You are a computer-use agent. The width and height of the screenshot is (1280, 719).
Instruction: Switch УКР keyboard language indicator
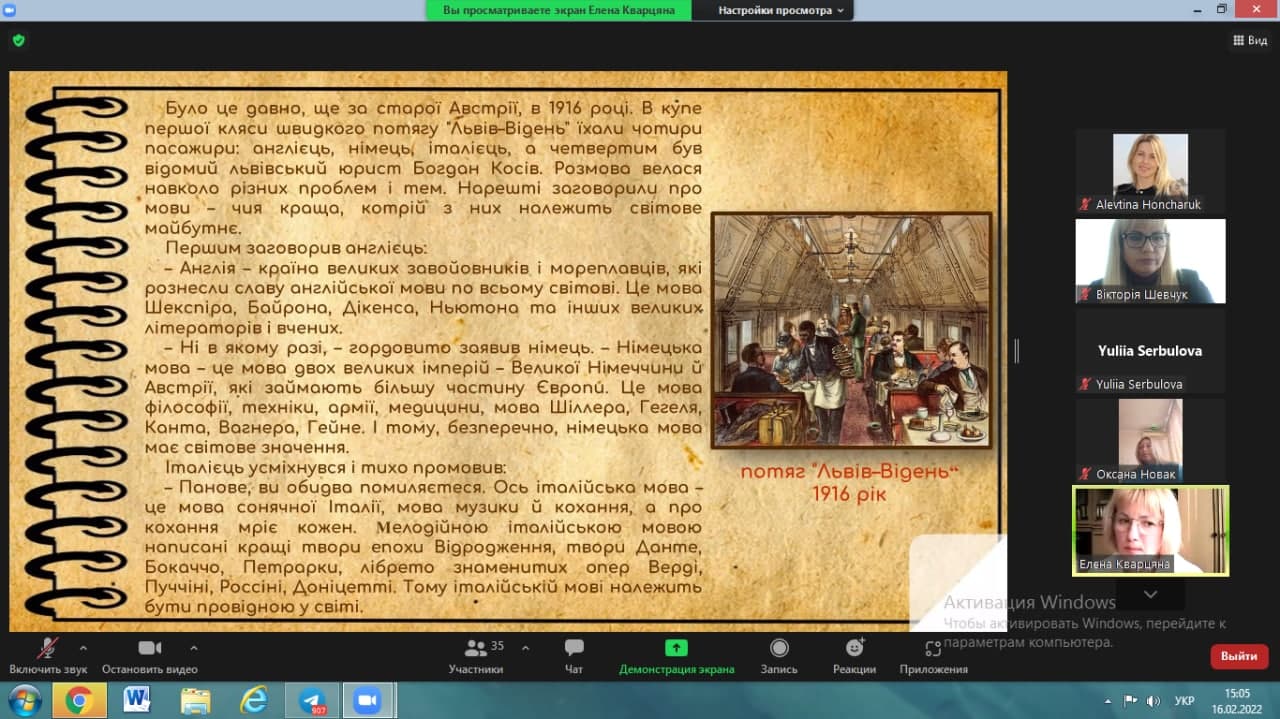pyautogui.click(x=1184, y=701)
